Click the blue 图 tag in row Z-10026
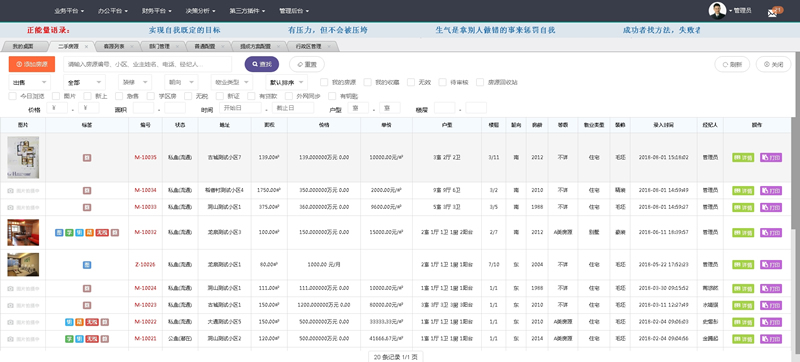 [x=87, y=265]
